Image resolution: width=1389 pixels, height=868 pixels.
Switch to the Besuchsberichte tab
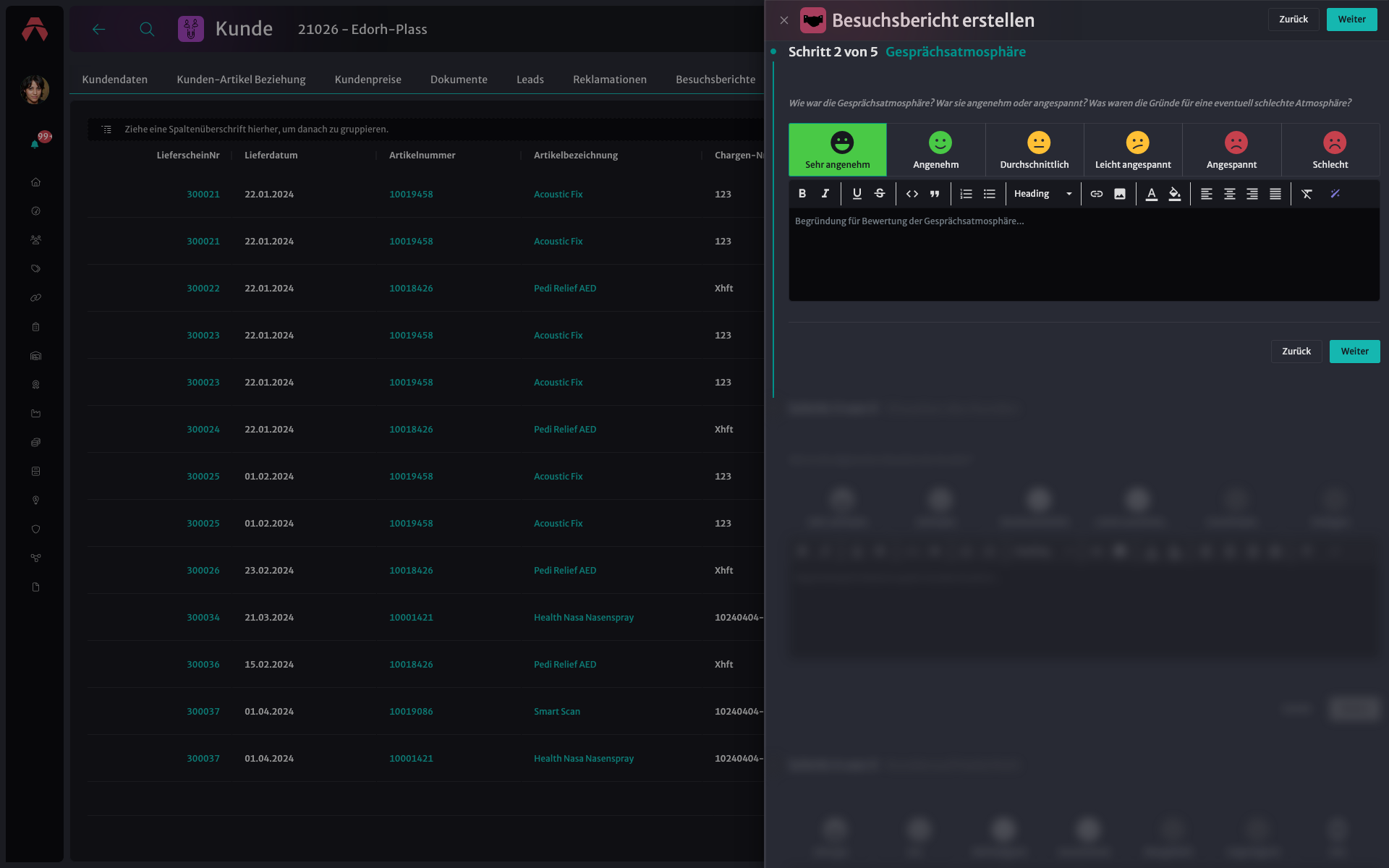coord(715,80)
